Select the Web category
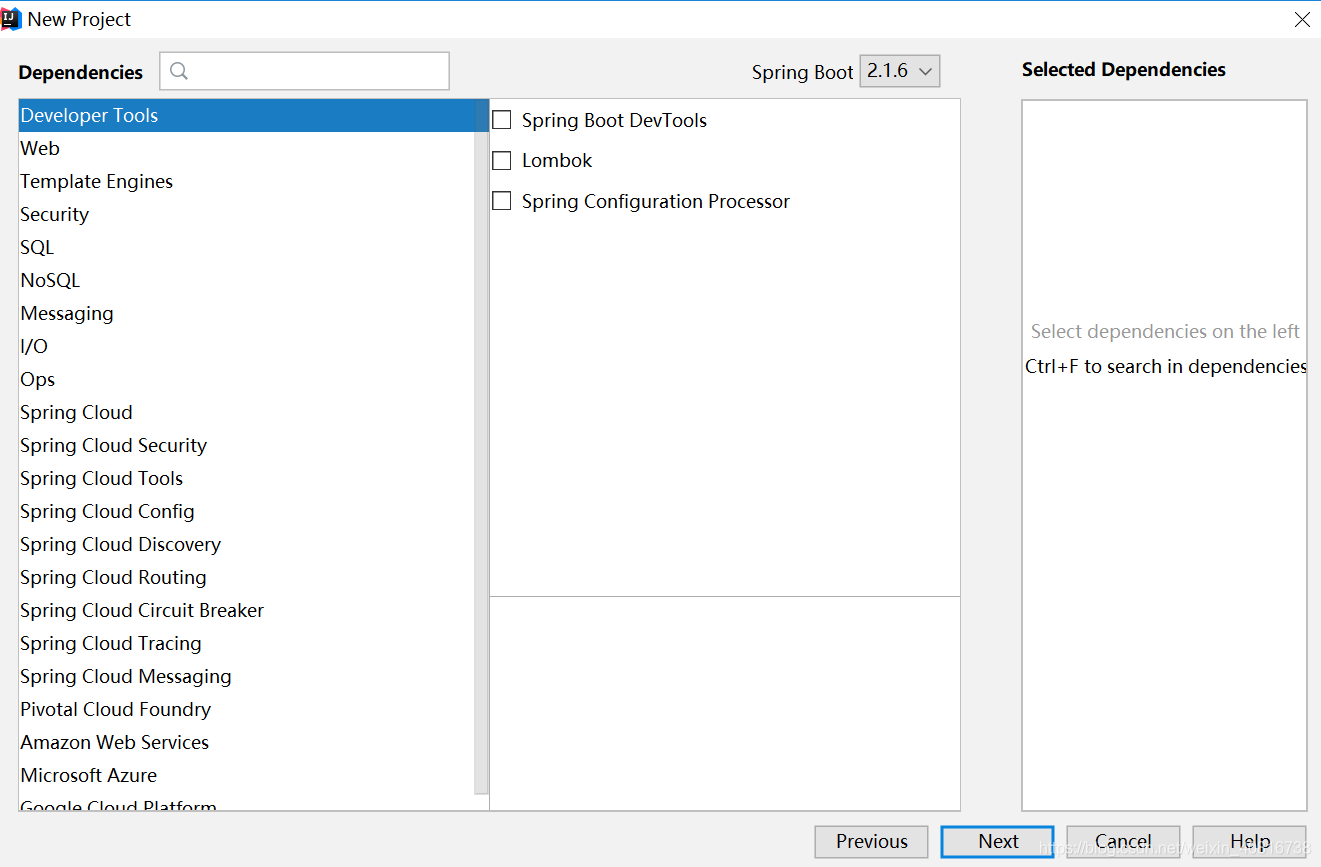Viewport: 1321px width, 867px height. click(247, 148)
